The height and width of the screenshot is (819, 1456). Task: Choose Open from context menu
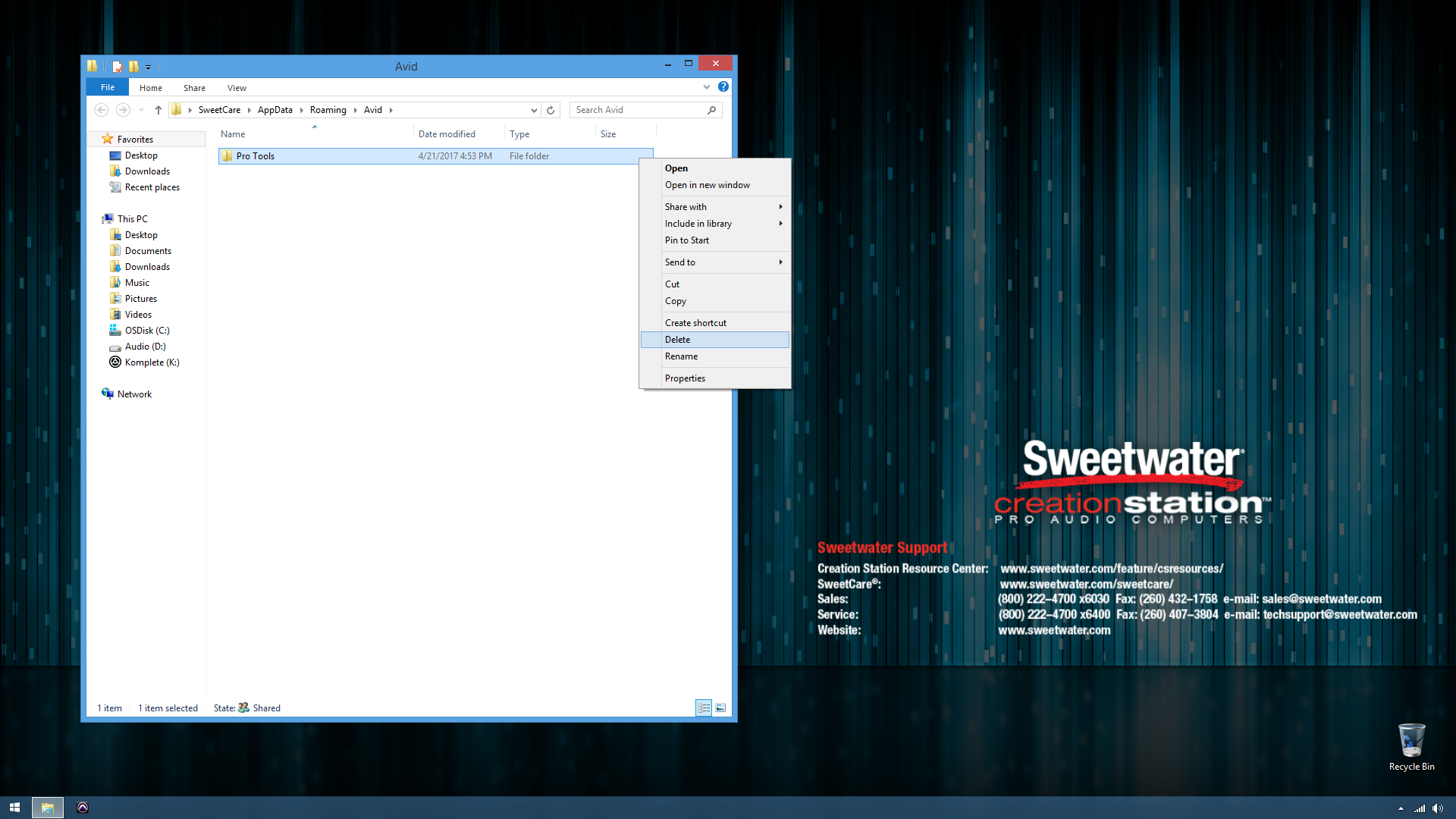715,168
